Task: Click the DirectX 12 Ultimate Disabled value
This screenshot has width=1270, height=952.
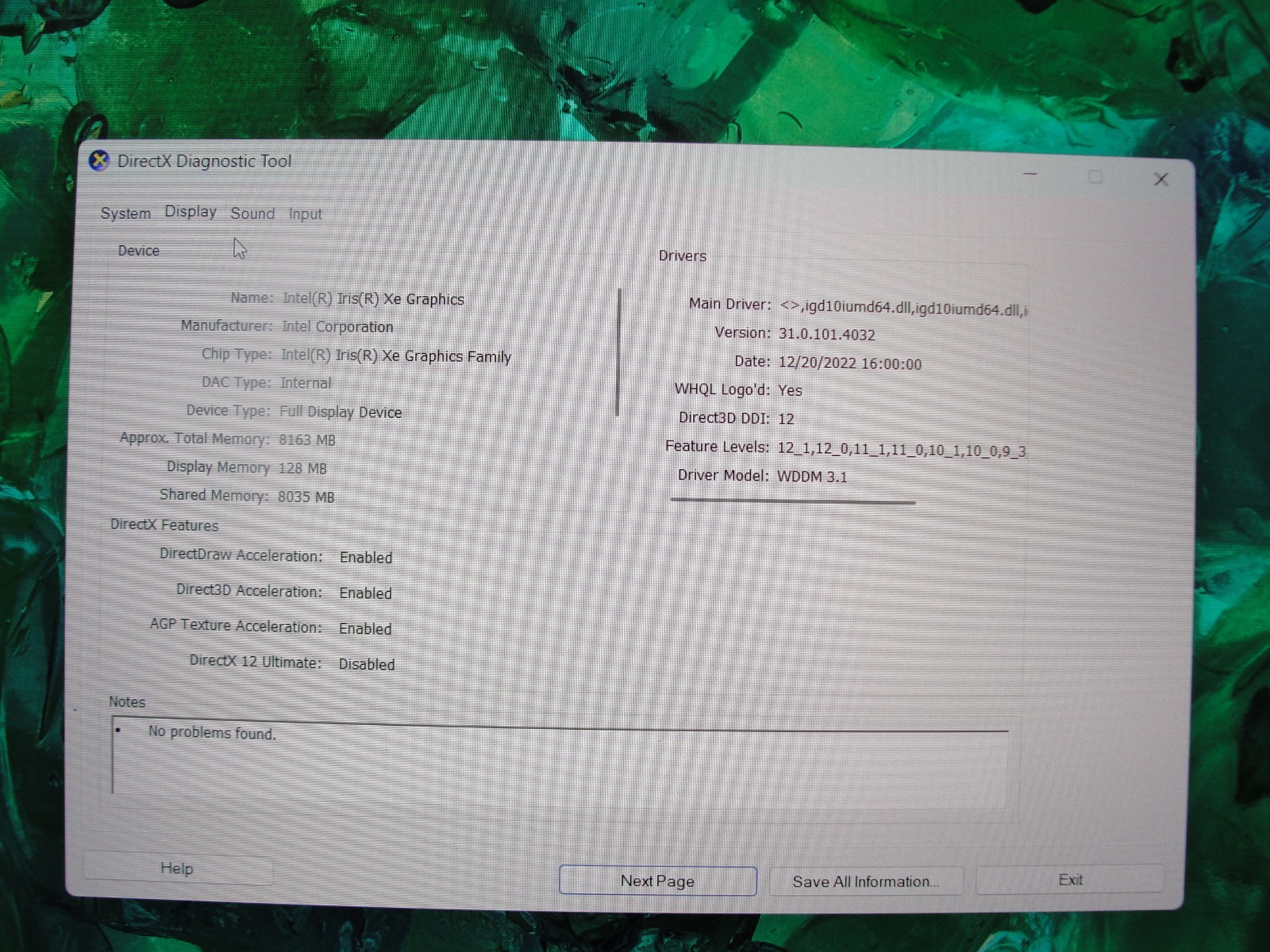Action: click(x=367, y=665)
